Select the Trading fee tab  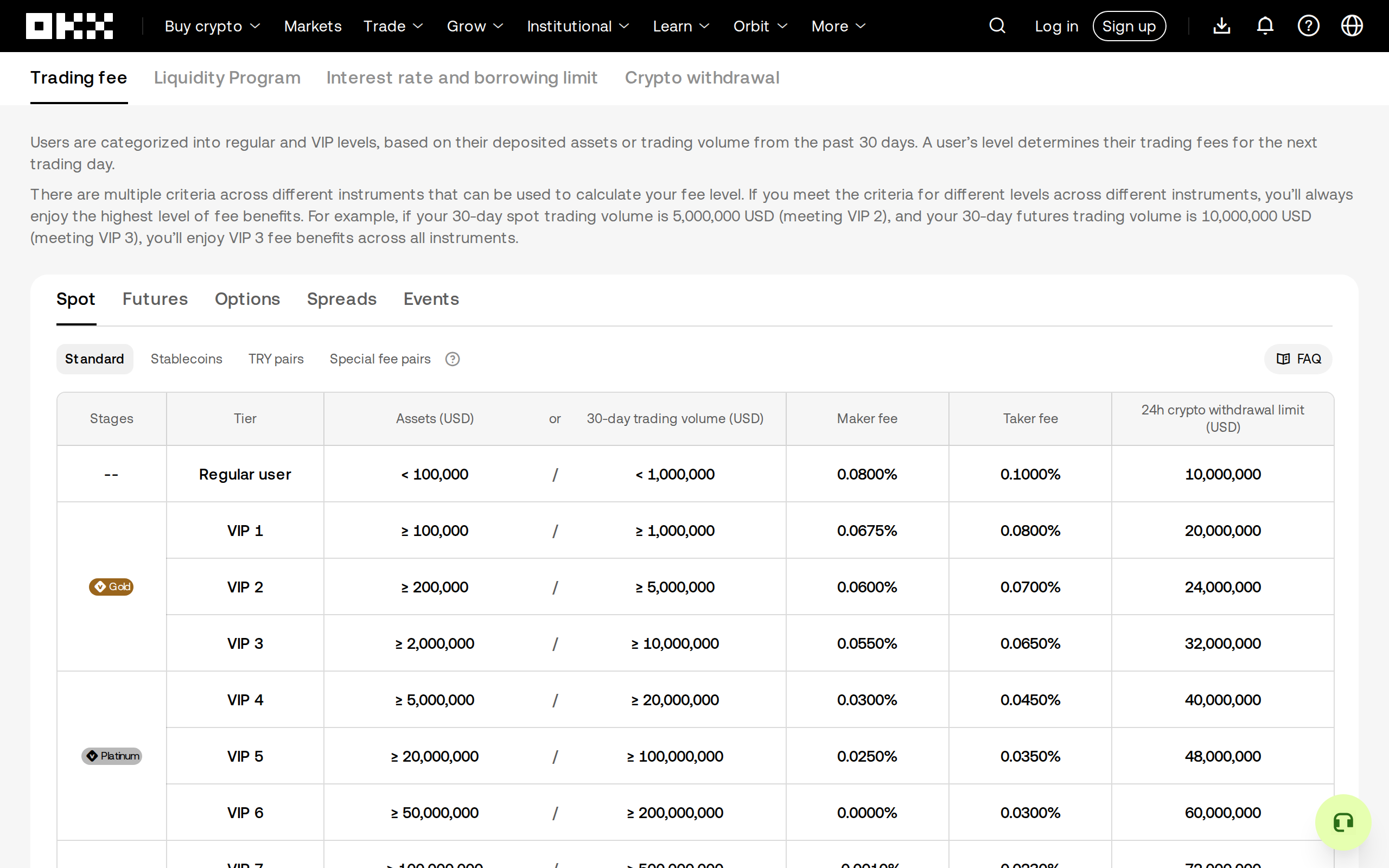coord(79,78)
